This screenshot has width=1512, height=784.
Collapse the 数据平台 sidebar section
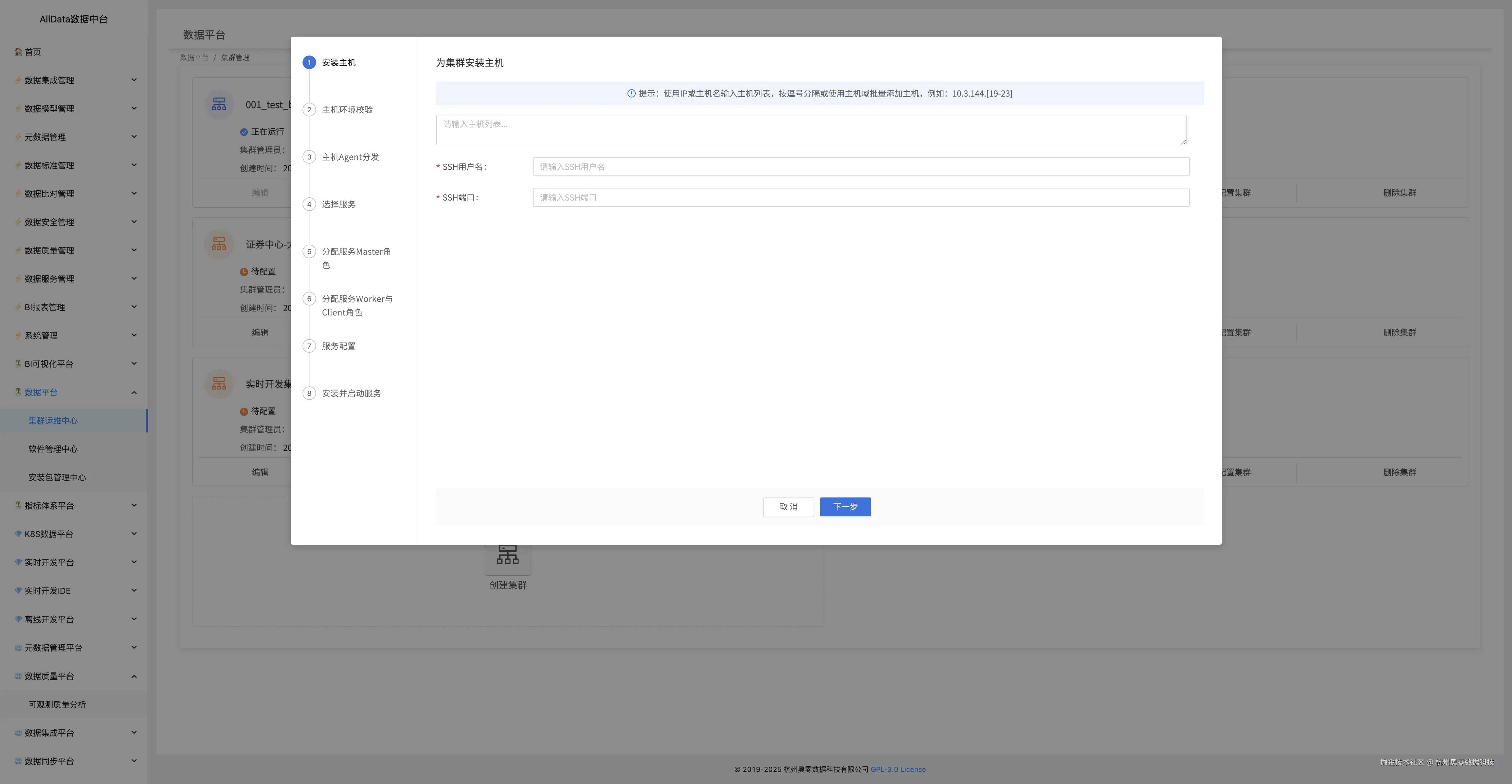coord(134,392)
